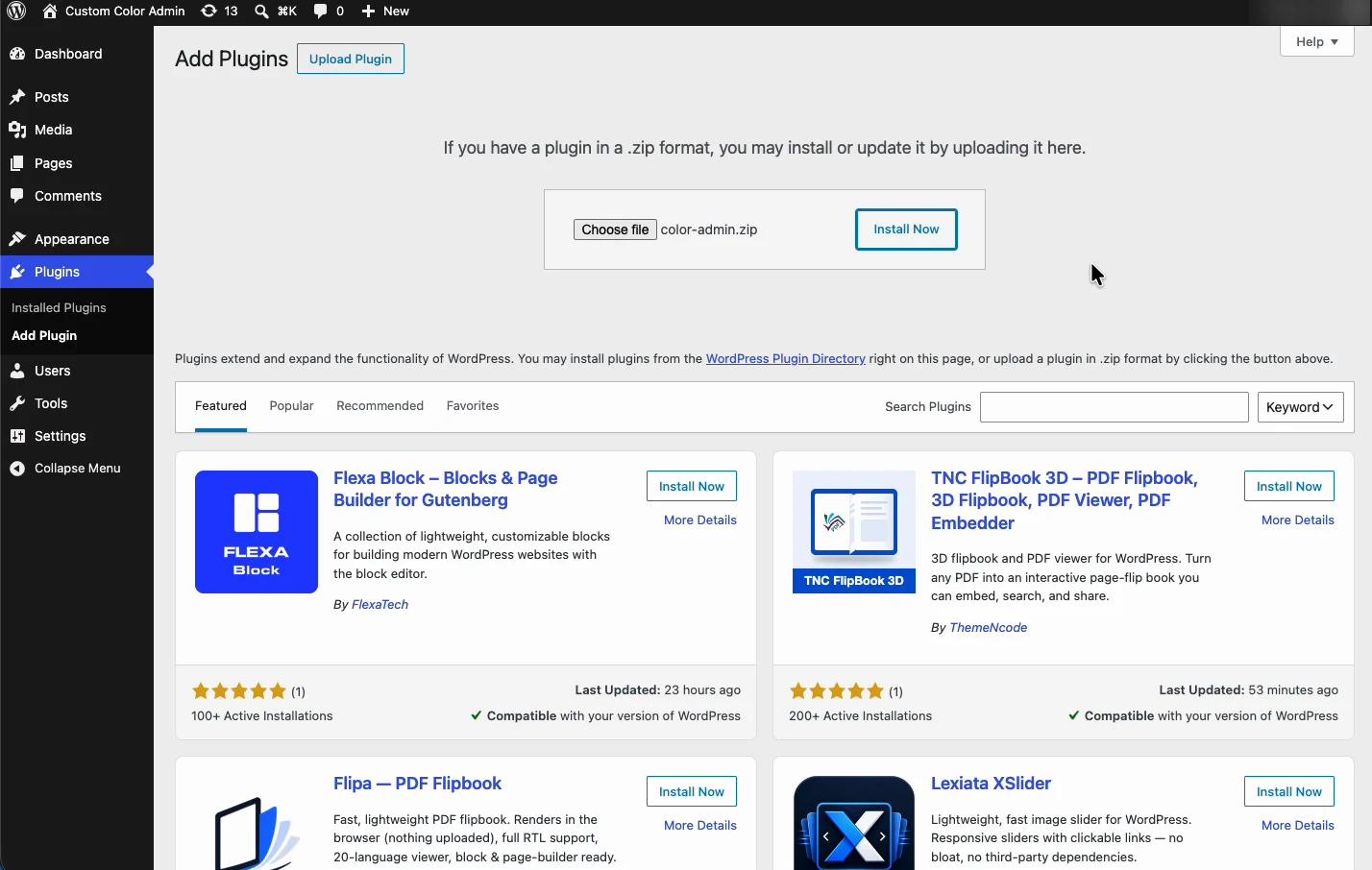This screenshot has width=1372, height=870.
Task: Click the Lexiata XSlider plugin logo
Action: coord(854,823)
